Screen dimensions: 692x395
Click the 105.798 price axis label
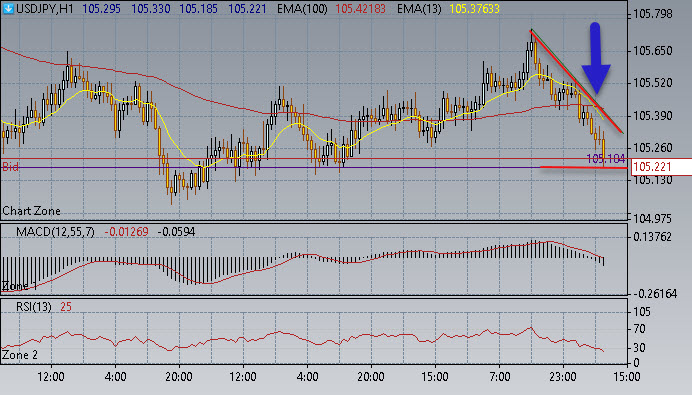click(653, 14)
